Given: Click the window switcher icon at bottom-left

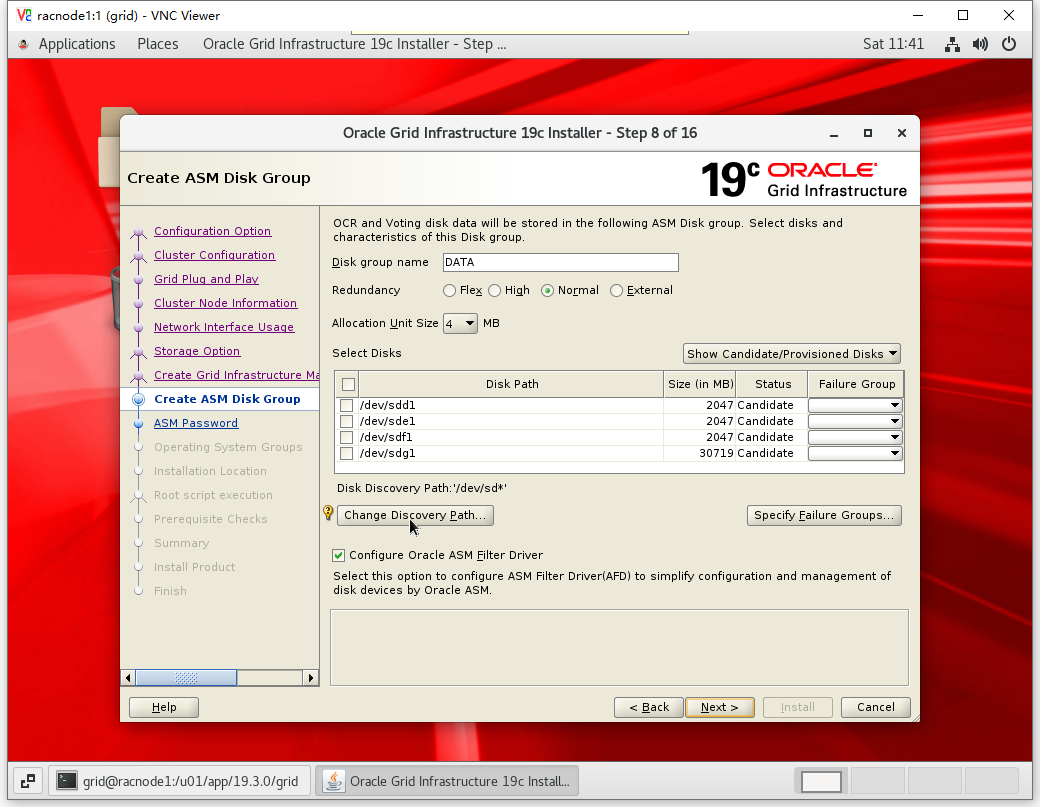Looking at the screenshot, I should [27, 781].
